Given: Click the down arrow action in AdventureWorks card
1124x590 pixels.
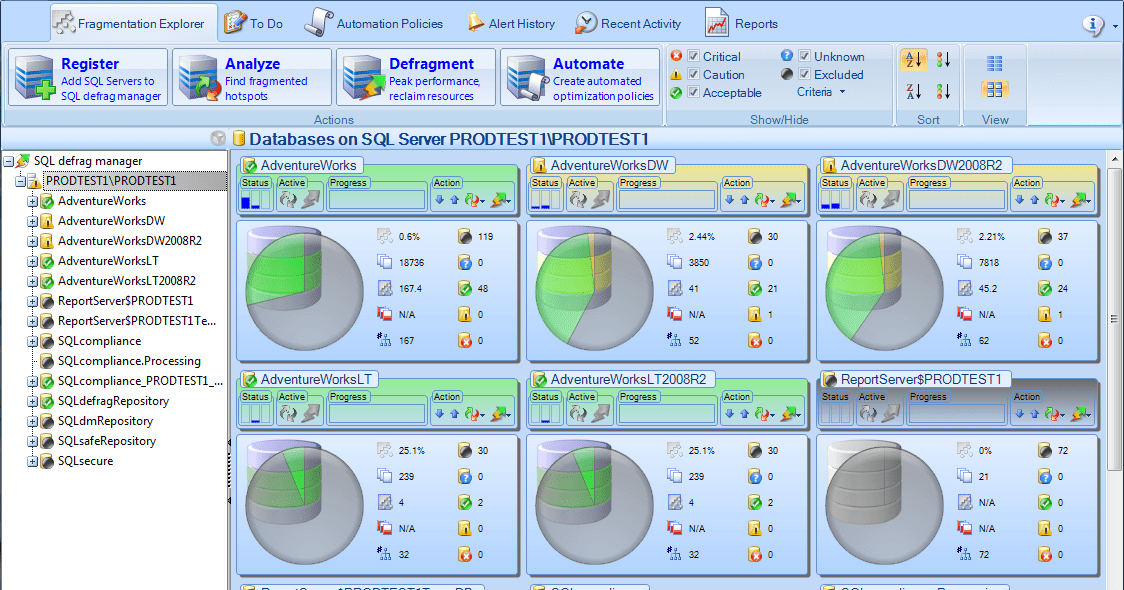Looking at the screenshot, I should [x=439, y=200].
